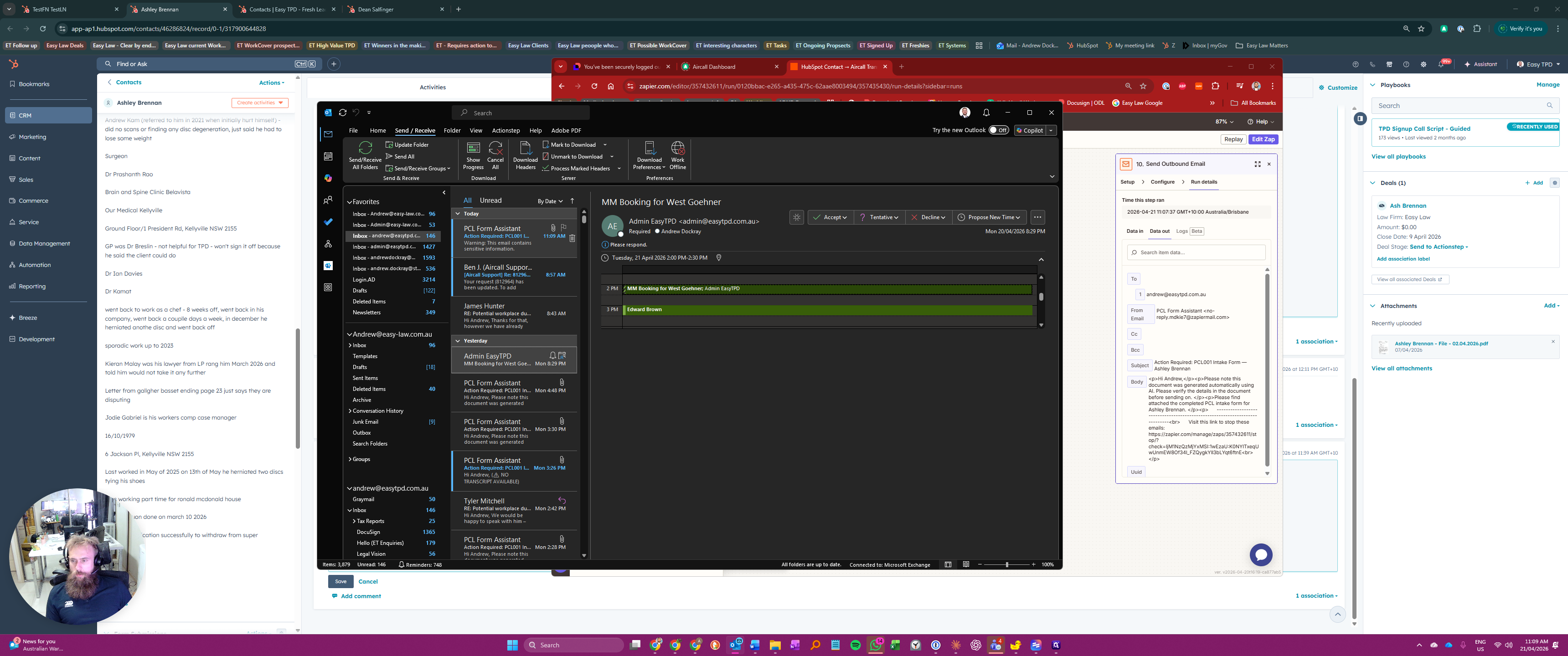Open the Accept response dropdown

click(x=844, y=217)
